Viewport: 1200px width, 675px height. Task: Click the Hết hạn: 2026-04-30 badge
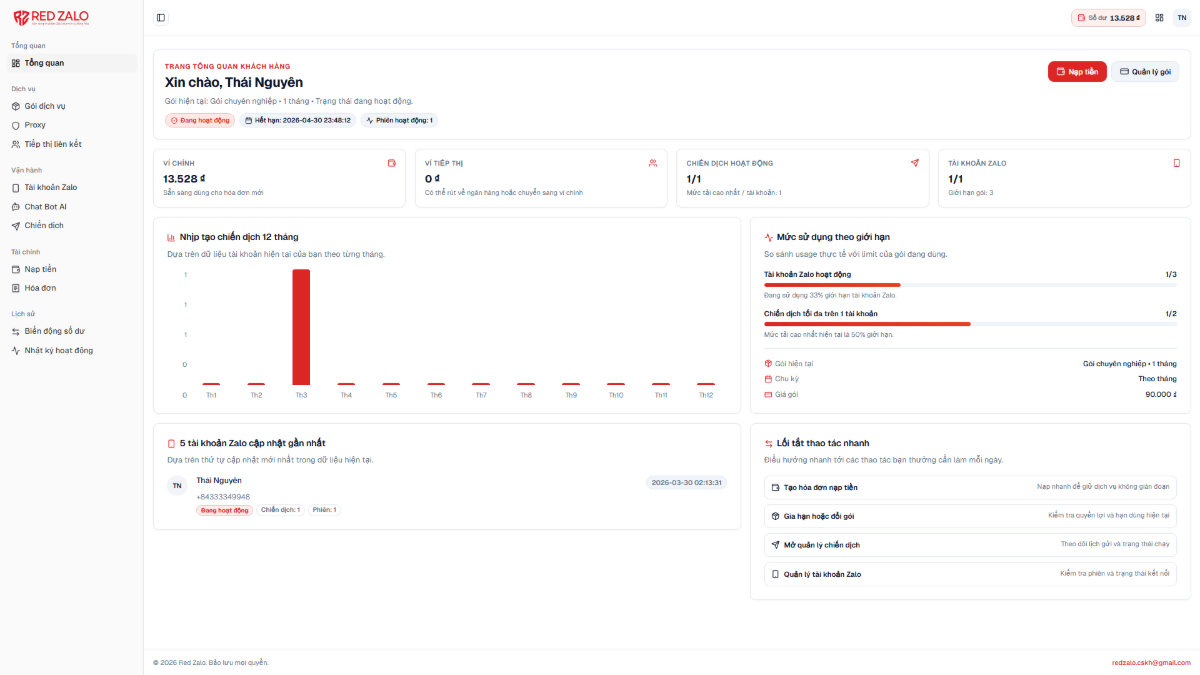297,120
